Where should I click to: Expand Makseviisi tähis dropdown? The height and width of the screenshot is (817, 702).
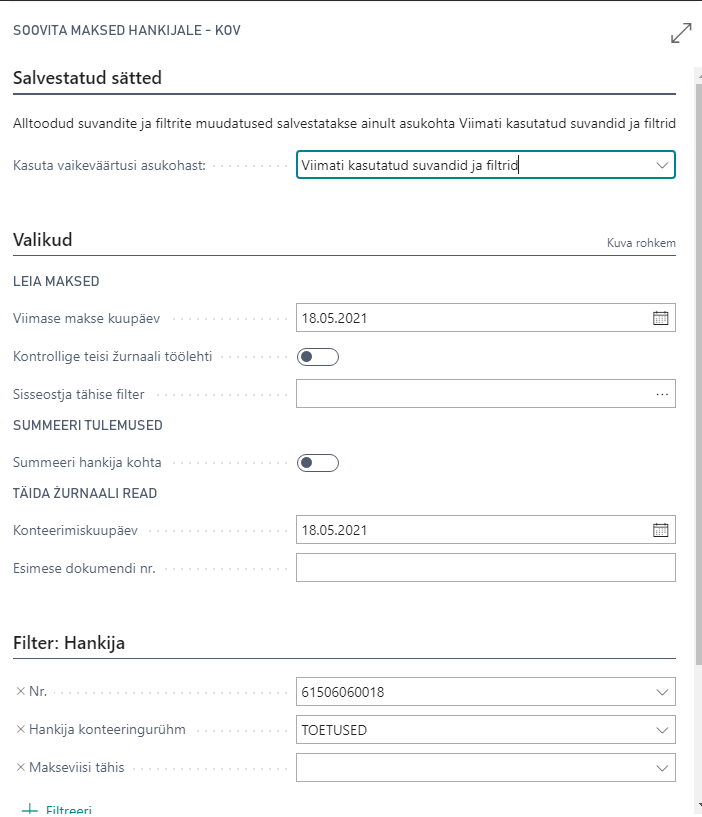click(x=661, y=768)
